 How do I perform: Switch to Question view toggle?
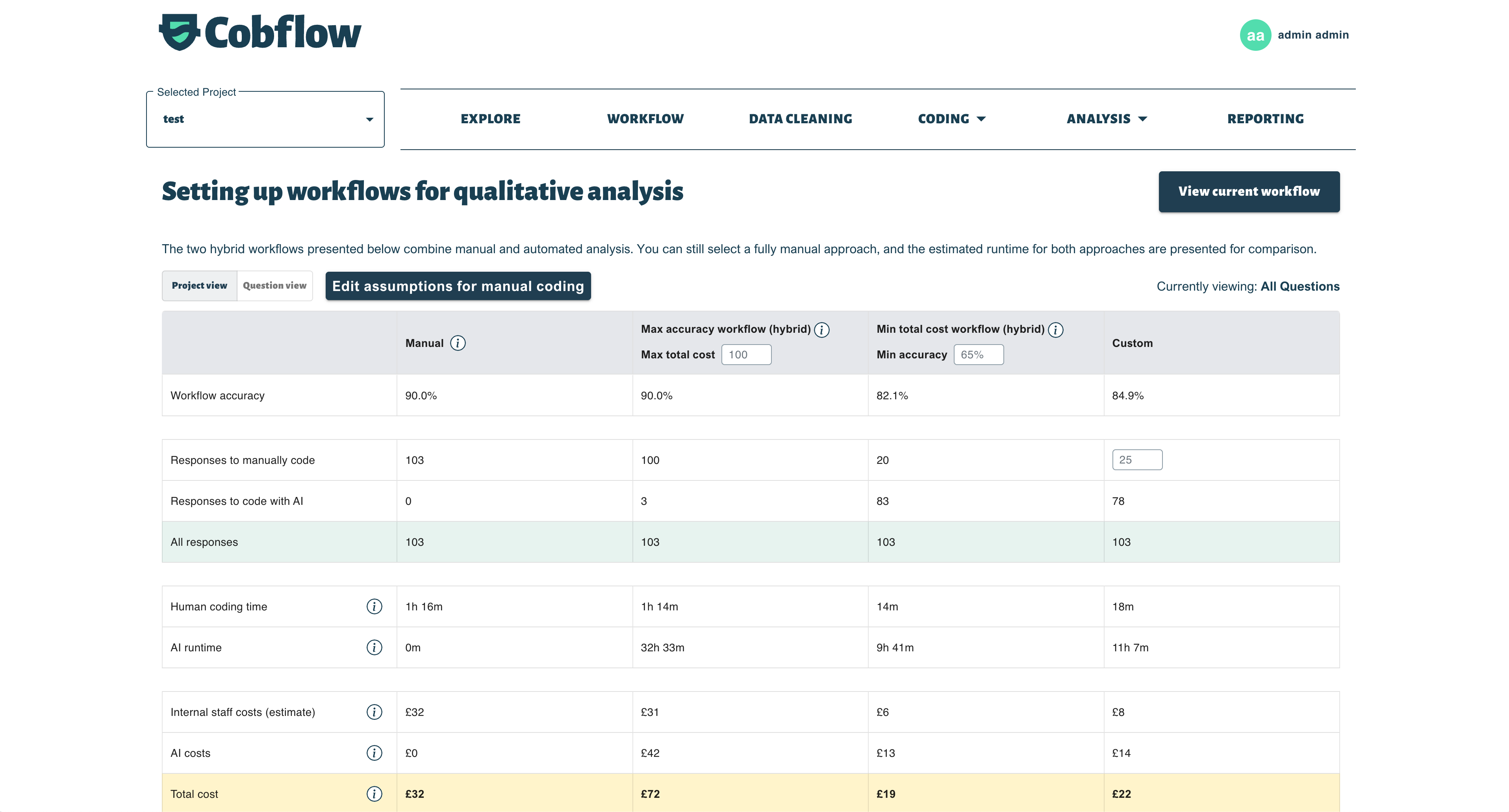tap(274, 285)
